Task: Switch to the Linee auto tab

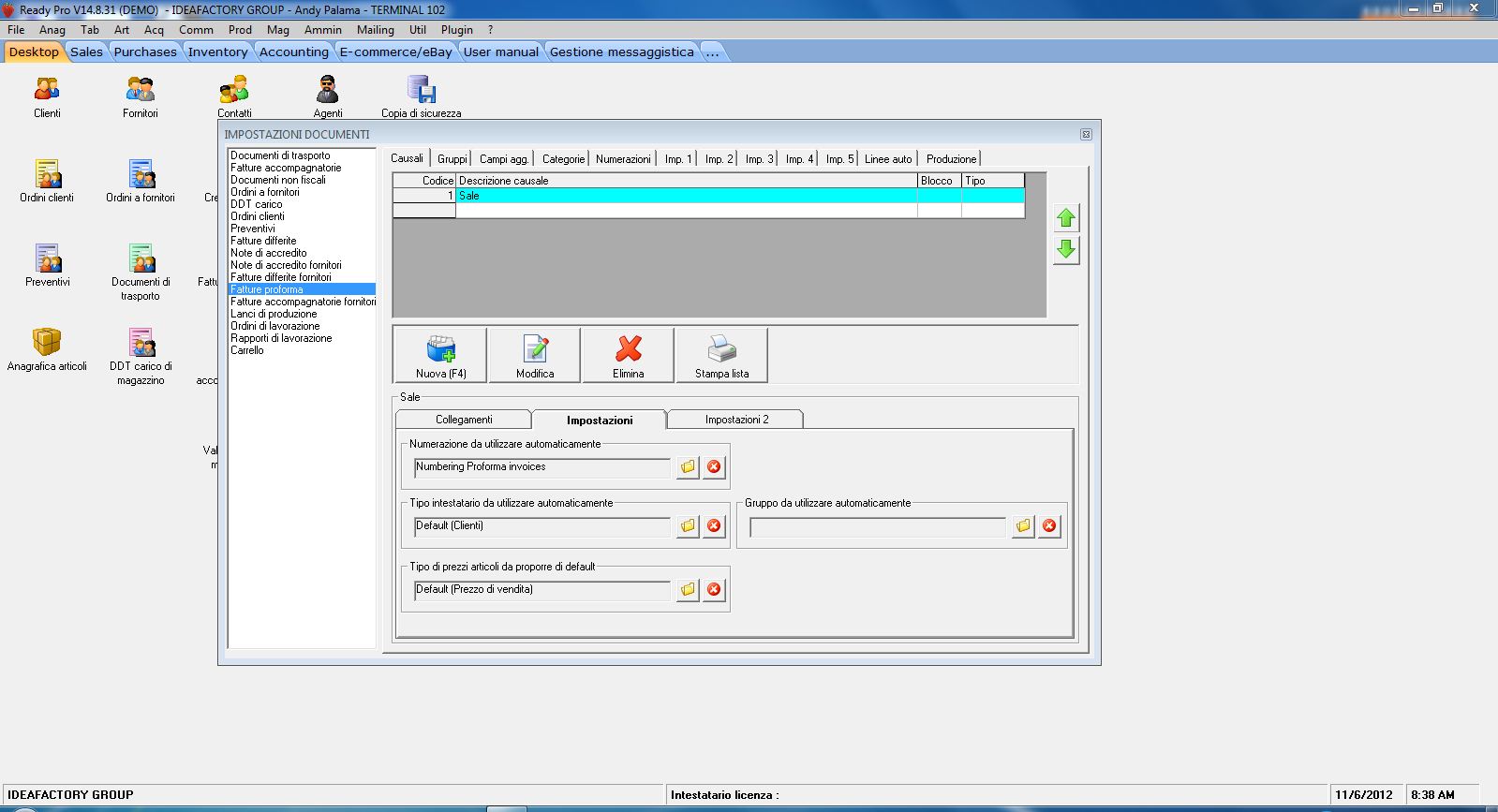Action: tap(888, 159)
